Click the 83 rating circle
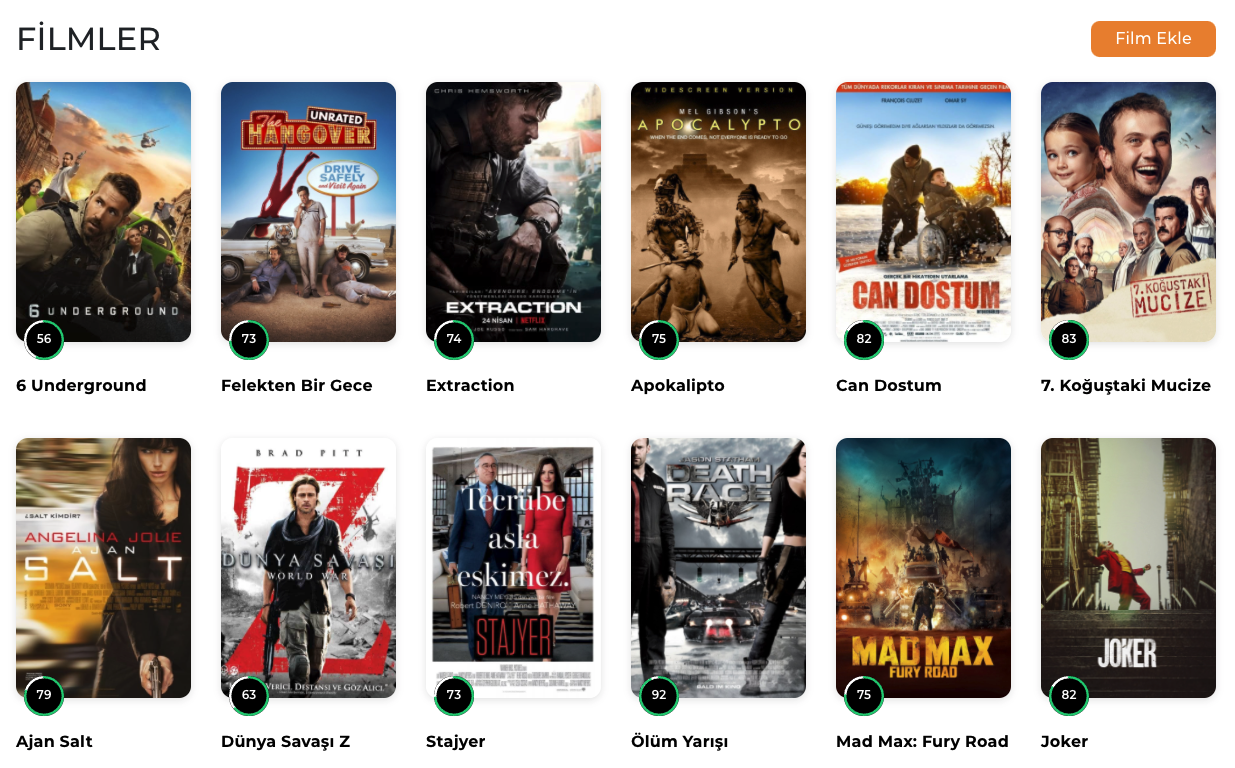Viewport: 1235px width, 768px height. tap(1069, 339)
